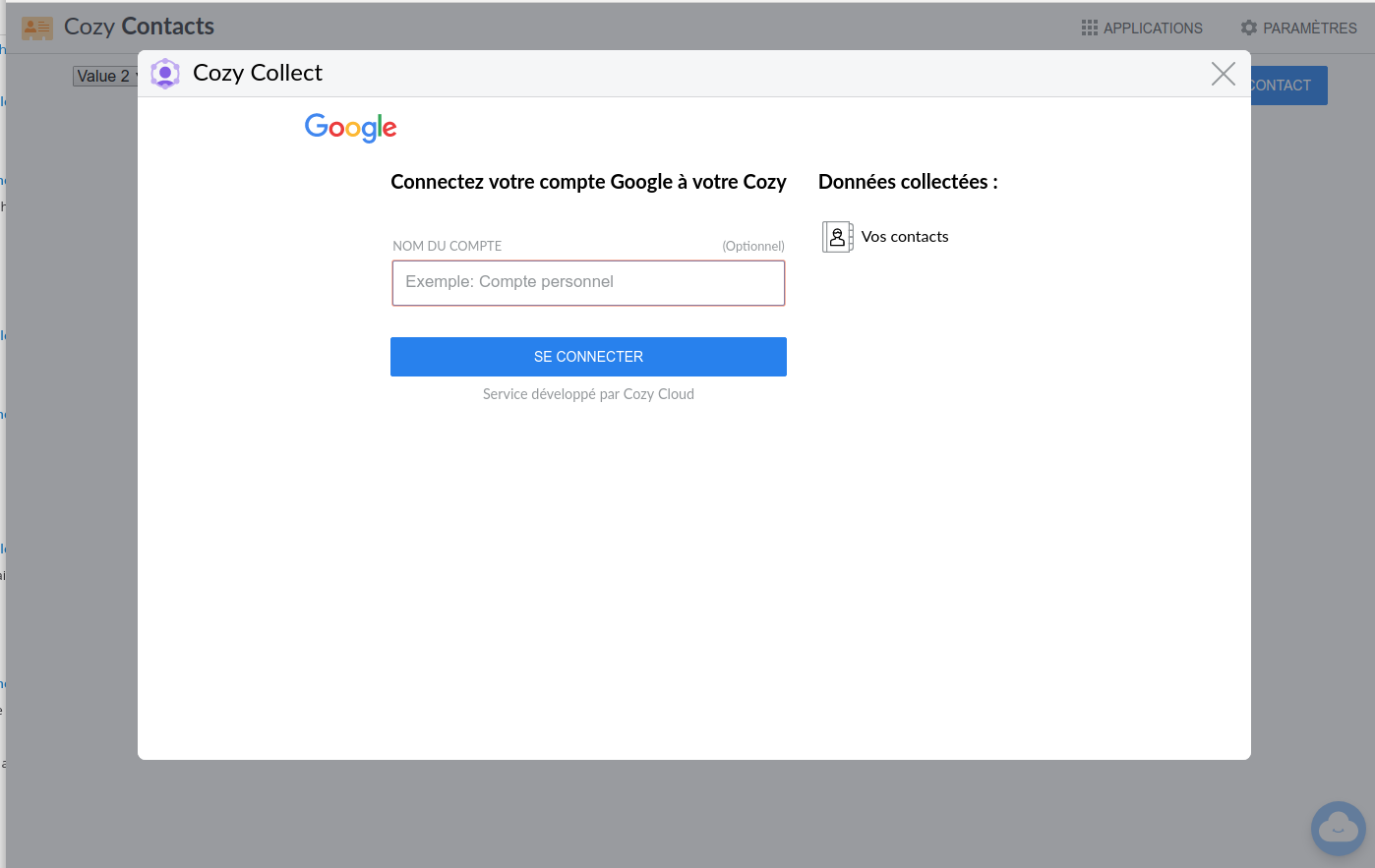Focus the Nom du compte input field
1375x868 pixels.
click(588, 283)
